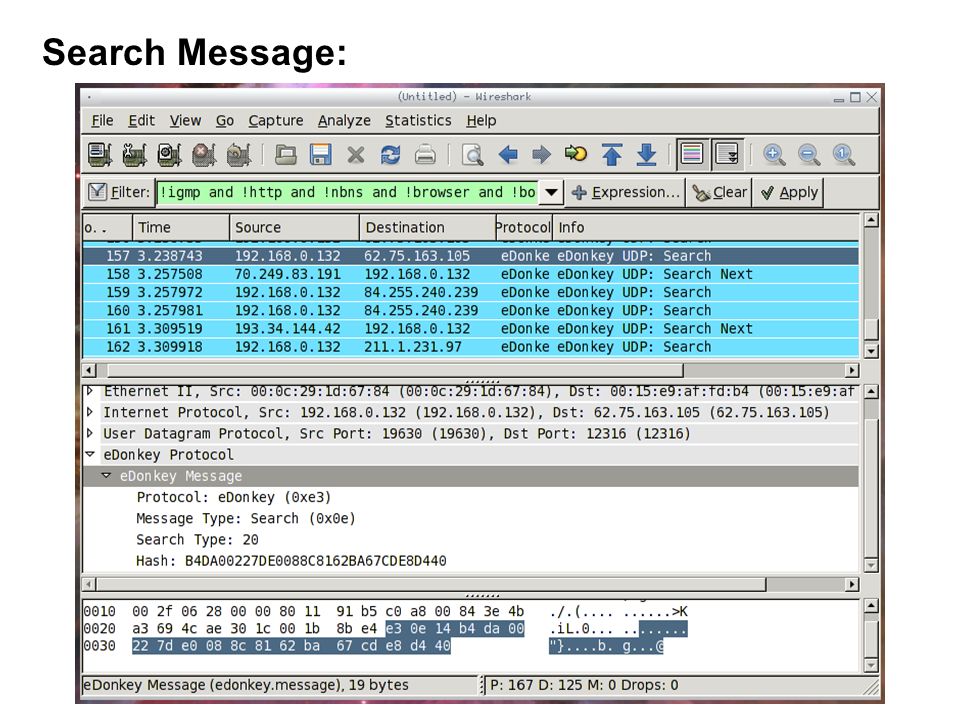Select packet 159 row
This screenshot has height=720, width=960.
click(x=471, y=293)
